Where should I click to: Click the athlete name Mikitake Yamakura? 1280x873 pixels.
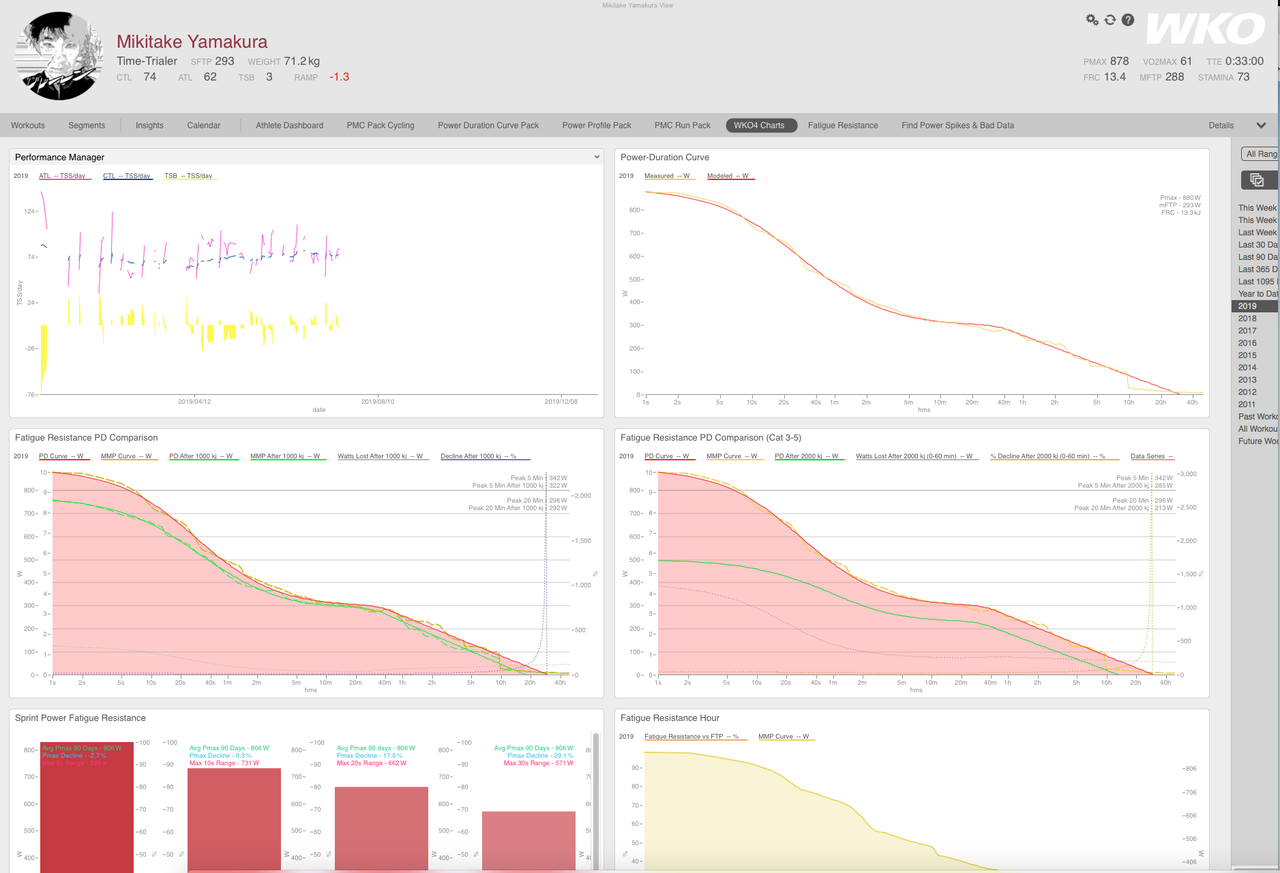click(x=192, y=42)
